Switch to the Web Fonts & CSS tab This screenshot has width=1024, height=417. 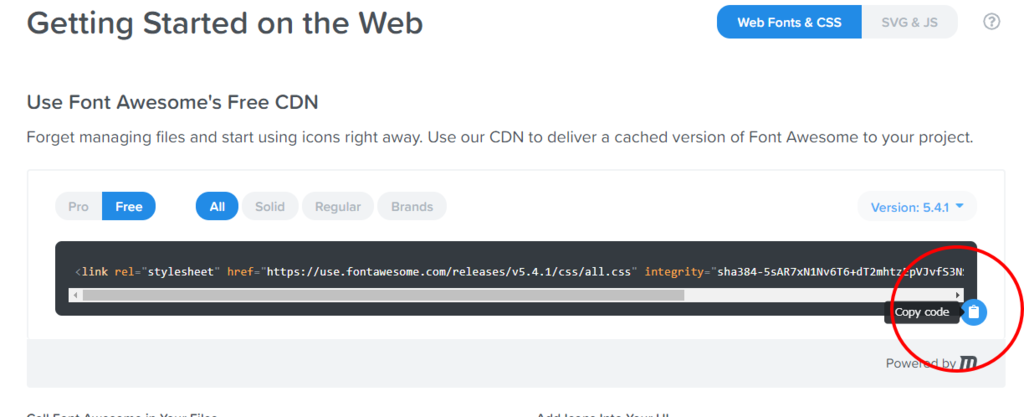790,22
